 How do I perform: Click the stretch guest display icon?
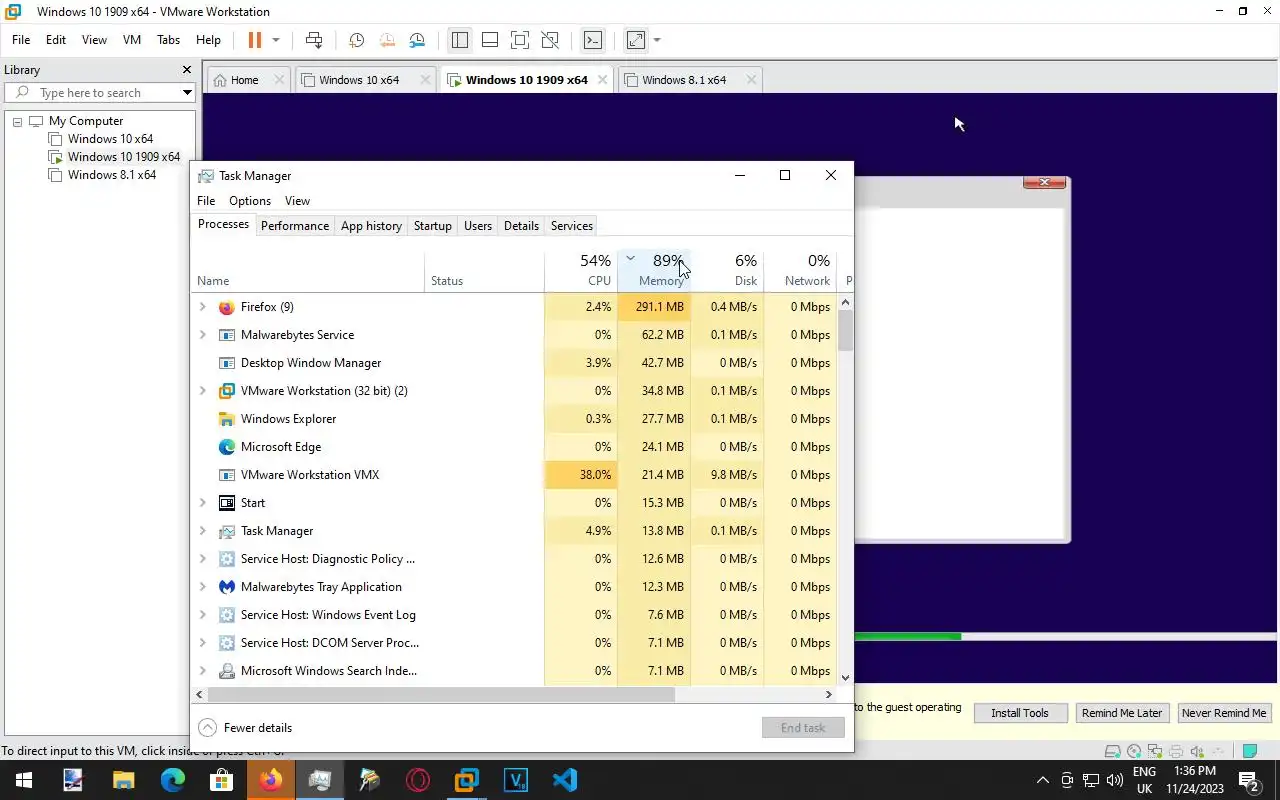(x=636, y=40)
